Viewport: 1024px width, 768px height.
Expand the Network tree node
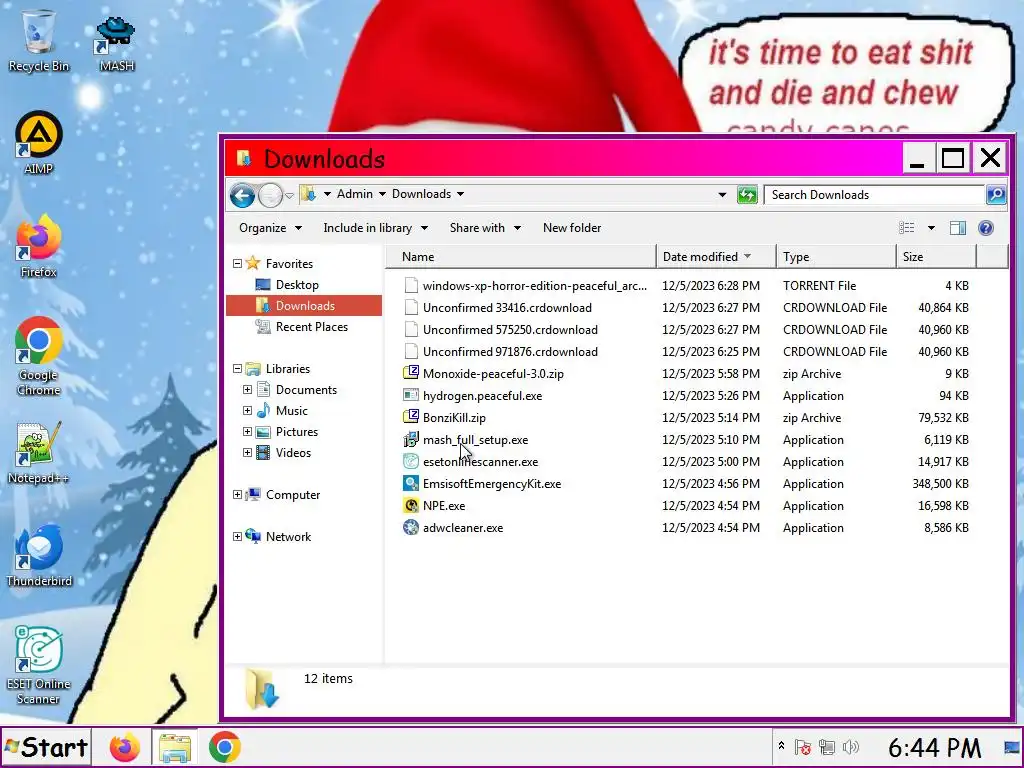point(238,537)
